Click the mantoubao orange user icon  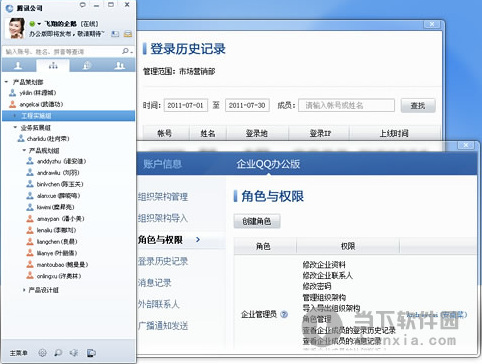click(x=30, y=264)
